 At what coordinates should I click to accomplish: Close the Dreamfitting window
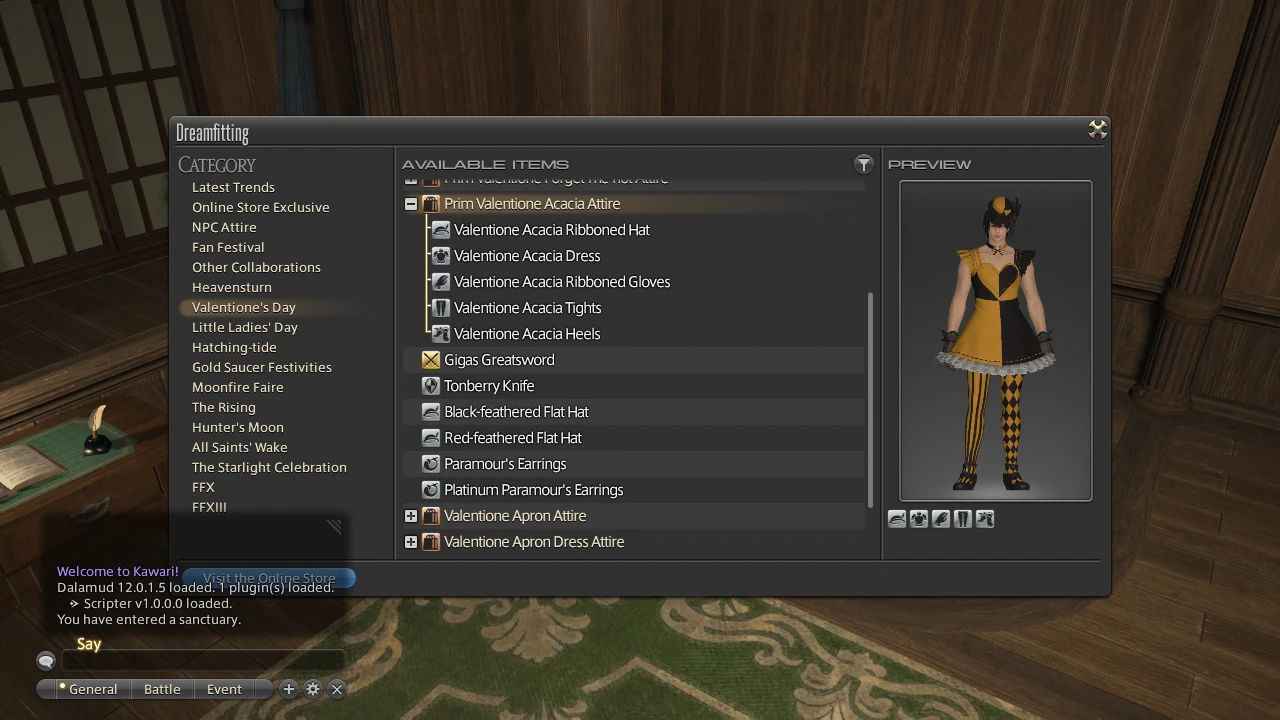click(1097, 129)
